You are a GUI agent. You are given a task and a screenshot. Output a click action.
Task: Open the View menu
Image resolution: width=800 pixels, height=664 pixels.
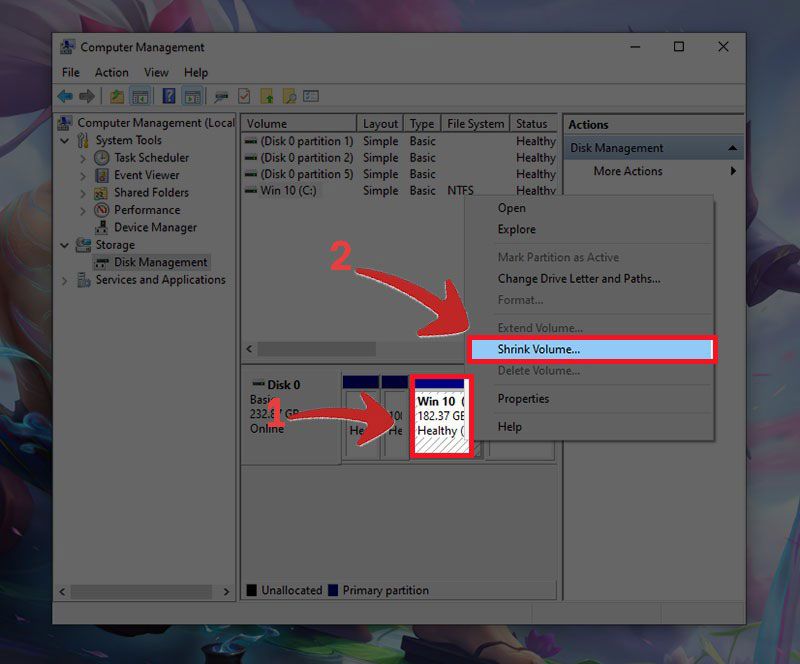(156, 72)
